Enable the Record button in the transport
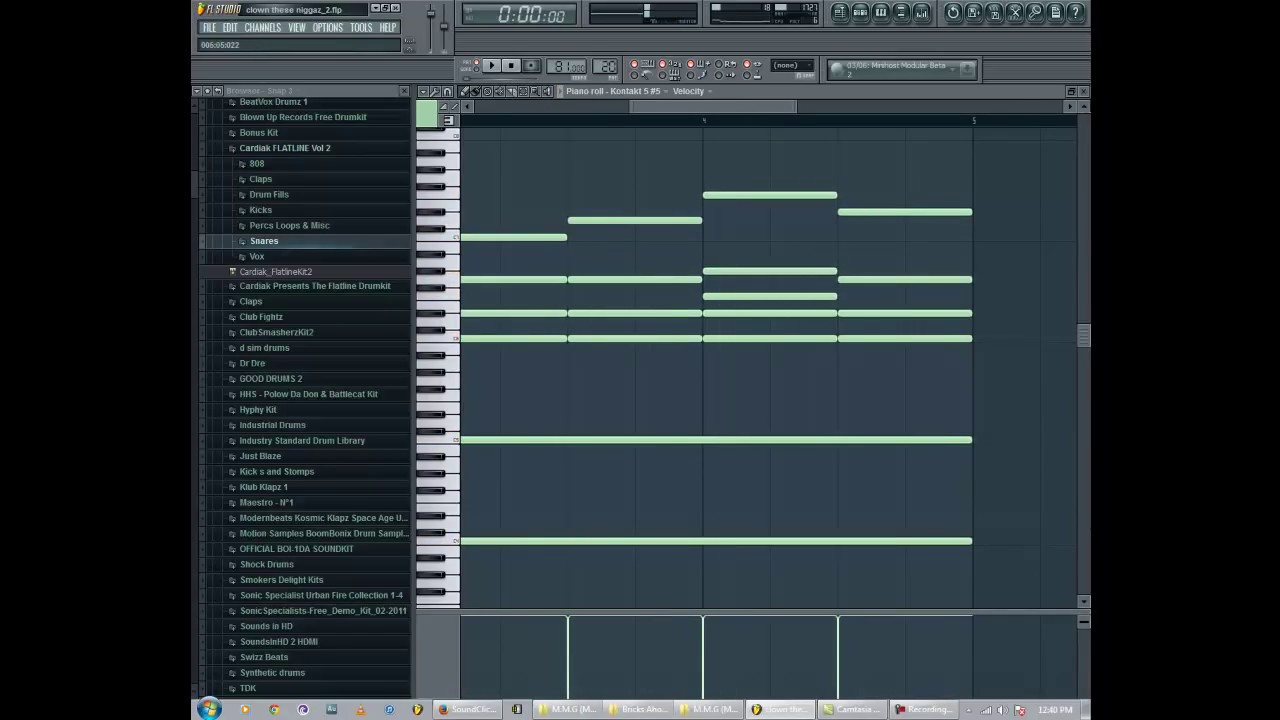1280x720 pixels. tap(530, 65)
